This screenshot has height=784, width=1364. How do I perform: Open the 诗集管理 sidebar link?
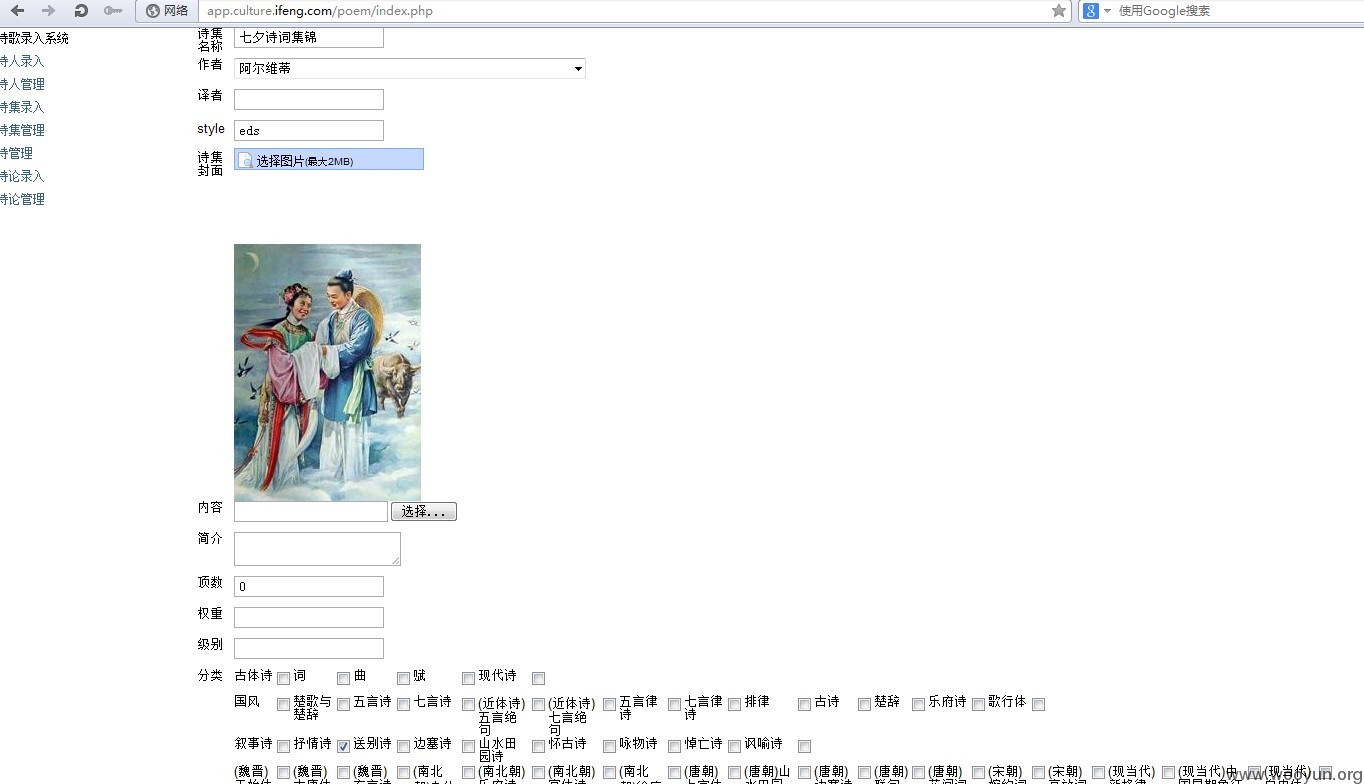(x=22, y=130)
